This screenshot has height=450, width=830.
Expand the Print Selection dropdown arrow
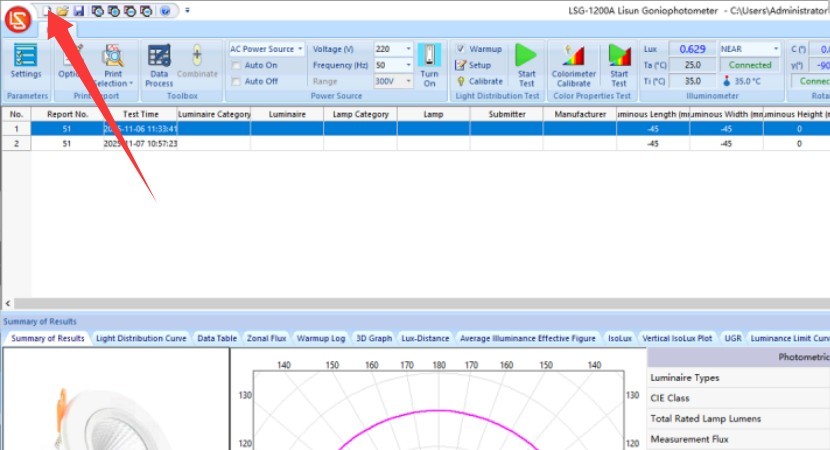click(131, 84)
